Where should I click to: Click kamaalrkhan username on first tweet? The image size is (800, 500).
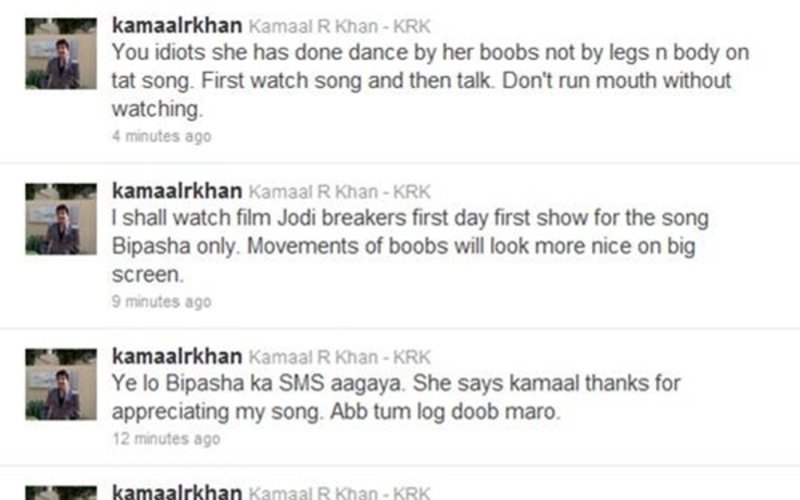click(x=177, y=26)
